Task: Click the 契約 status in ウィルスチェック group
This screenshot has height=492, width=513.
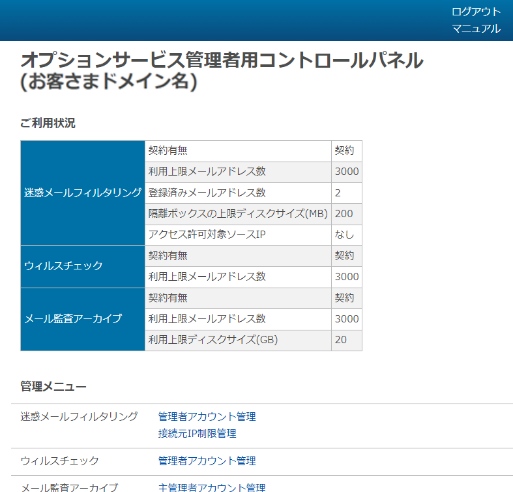Action: pos(347,256)
